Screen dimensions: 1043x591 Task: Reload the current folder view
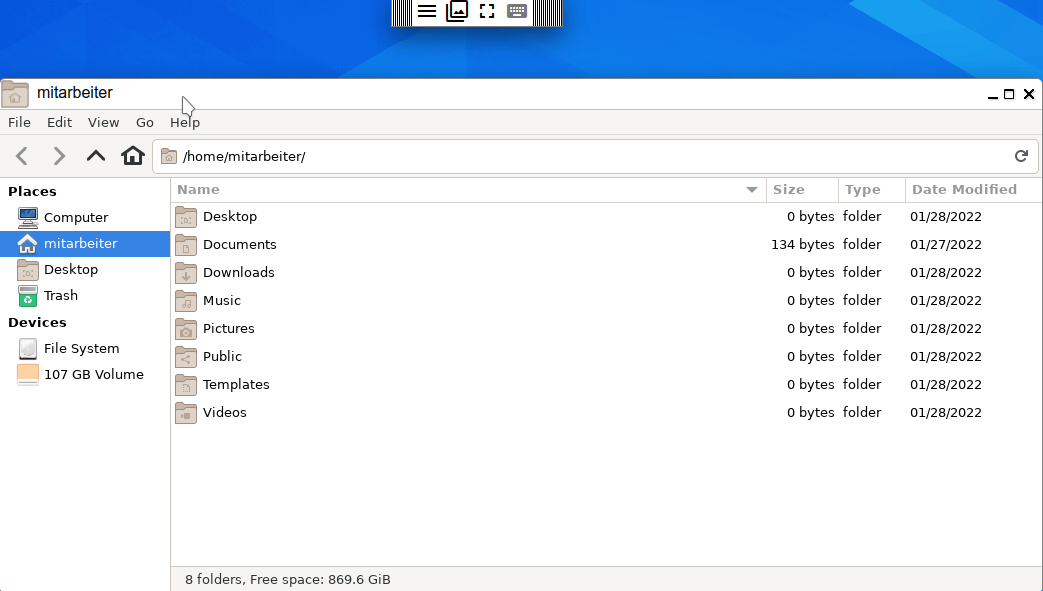pos(1020,156)
